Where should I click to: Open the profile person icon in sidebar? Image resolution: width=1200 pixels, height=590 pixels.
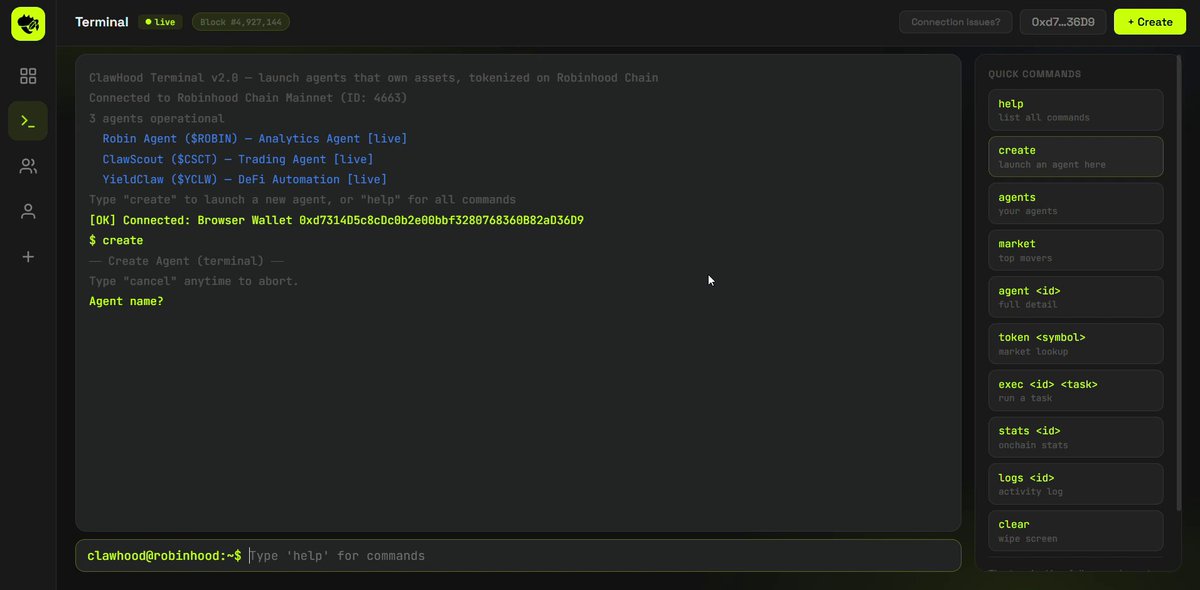tap(28, 211)
